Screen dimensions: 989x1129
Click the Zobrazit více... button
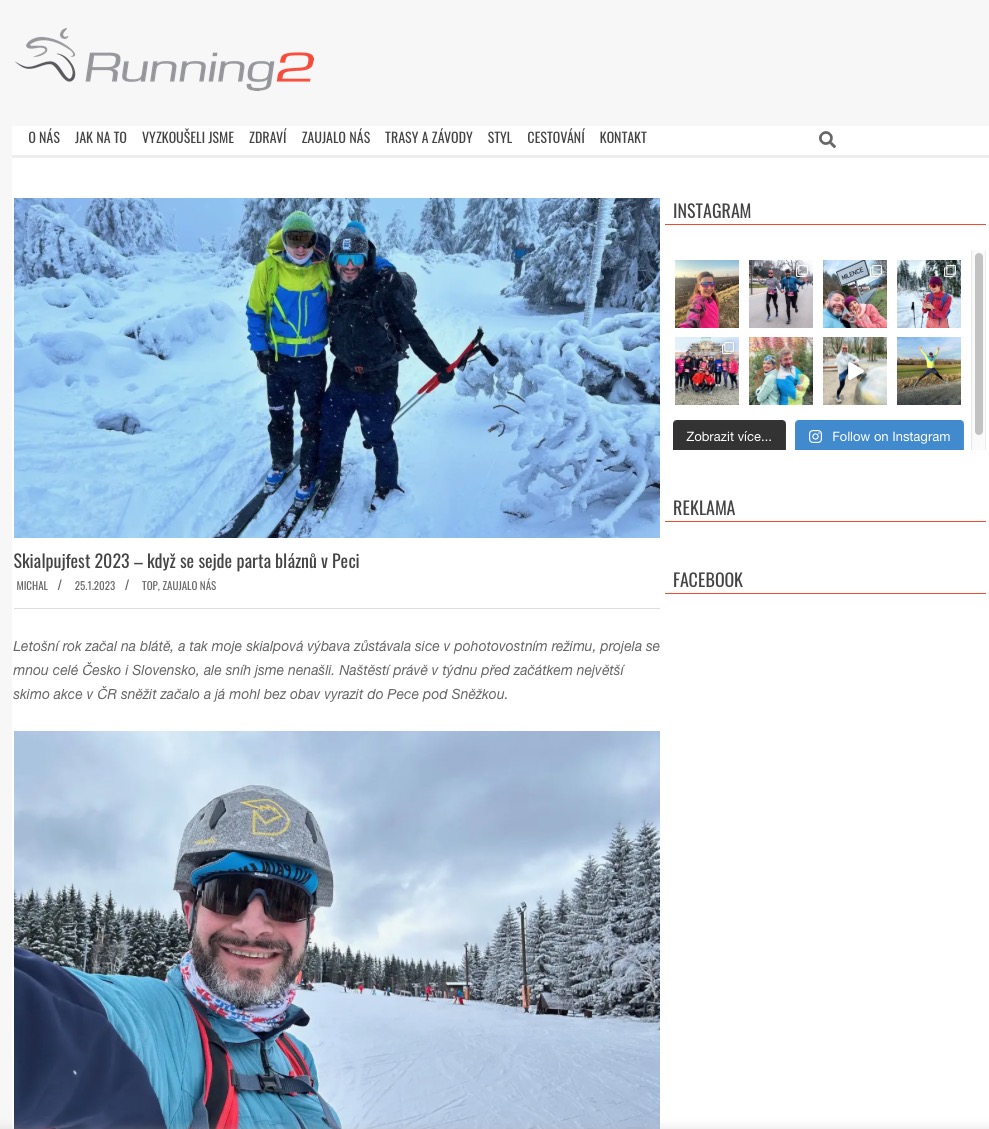tap(729, 436)
